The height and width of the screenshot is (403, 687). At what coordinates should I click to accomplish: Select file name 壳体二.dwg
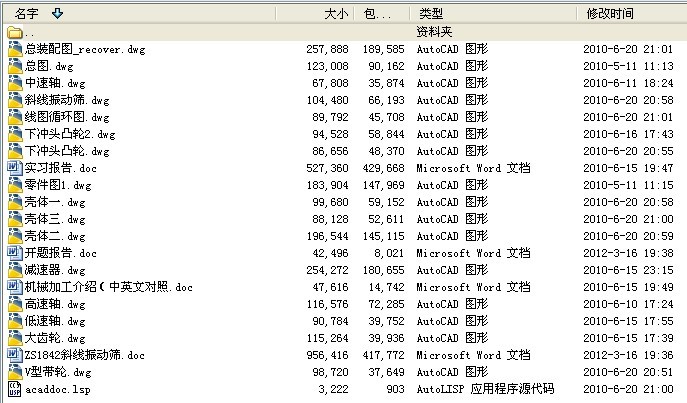55,236
